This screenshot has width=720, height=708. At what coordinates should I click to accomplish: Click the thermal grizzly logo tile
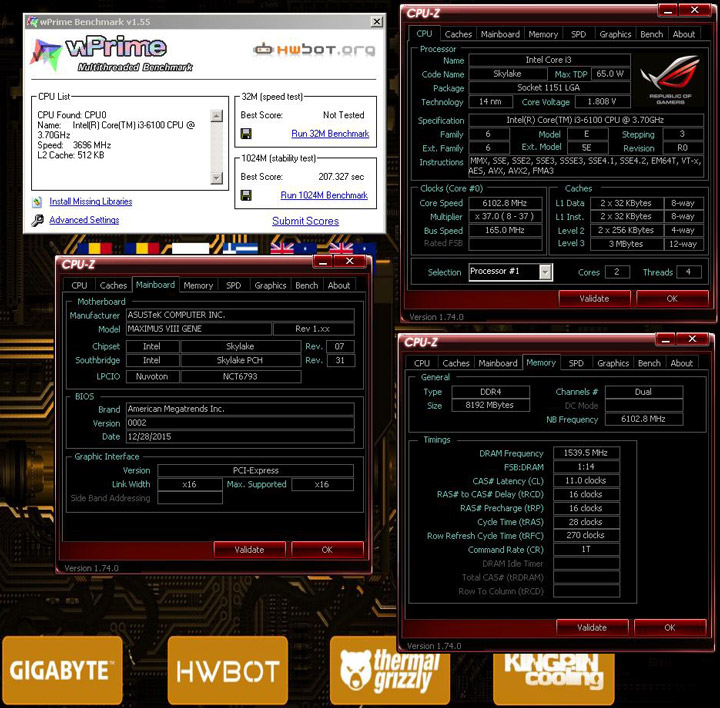click(389, 670)
